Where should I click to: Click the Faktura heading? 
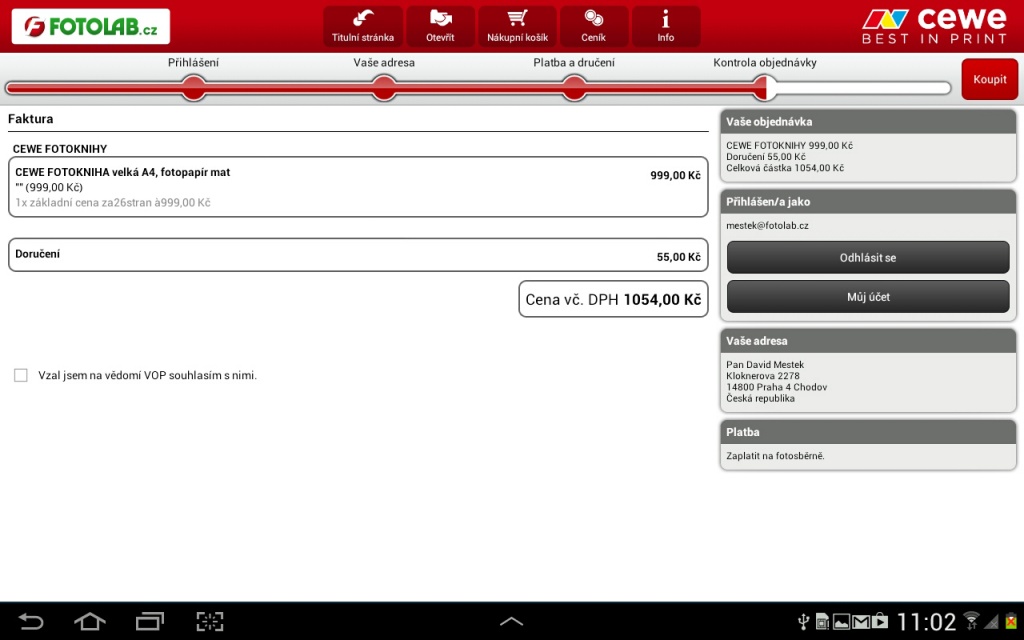pyautogui.click(x=31, y=119)
